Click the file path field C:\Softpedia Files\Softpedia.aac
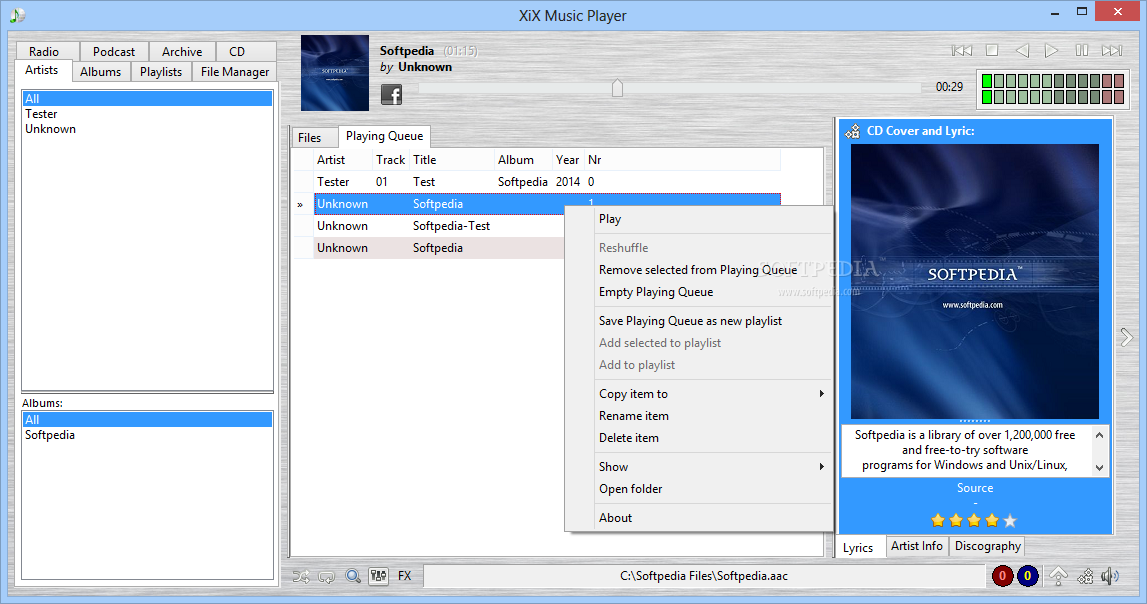This screenshot has width=1147, height=604. (704, 576)
